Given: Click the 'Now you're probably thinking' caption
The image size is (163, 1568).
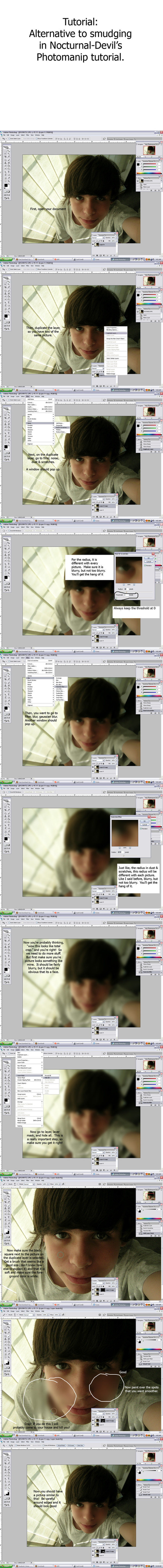Looking at the screenshot, I should 43,957.
